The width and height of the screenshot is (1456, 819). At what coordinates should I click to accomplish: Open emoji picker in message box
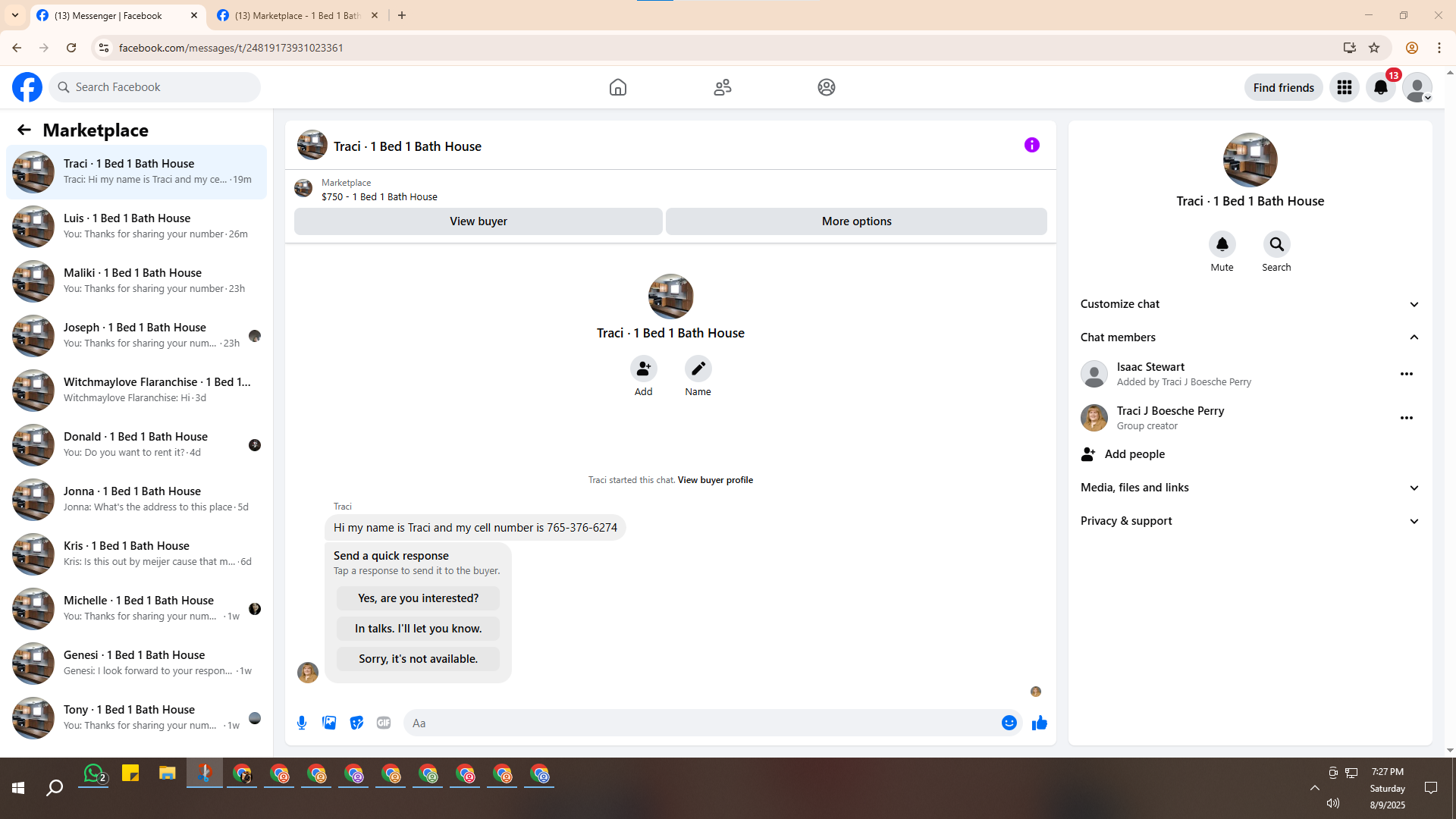[1009, 723]
